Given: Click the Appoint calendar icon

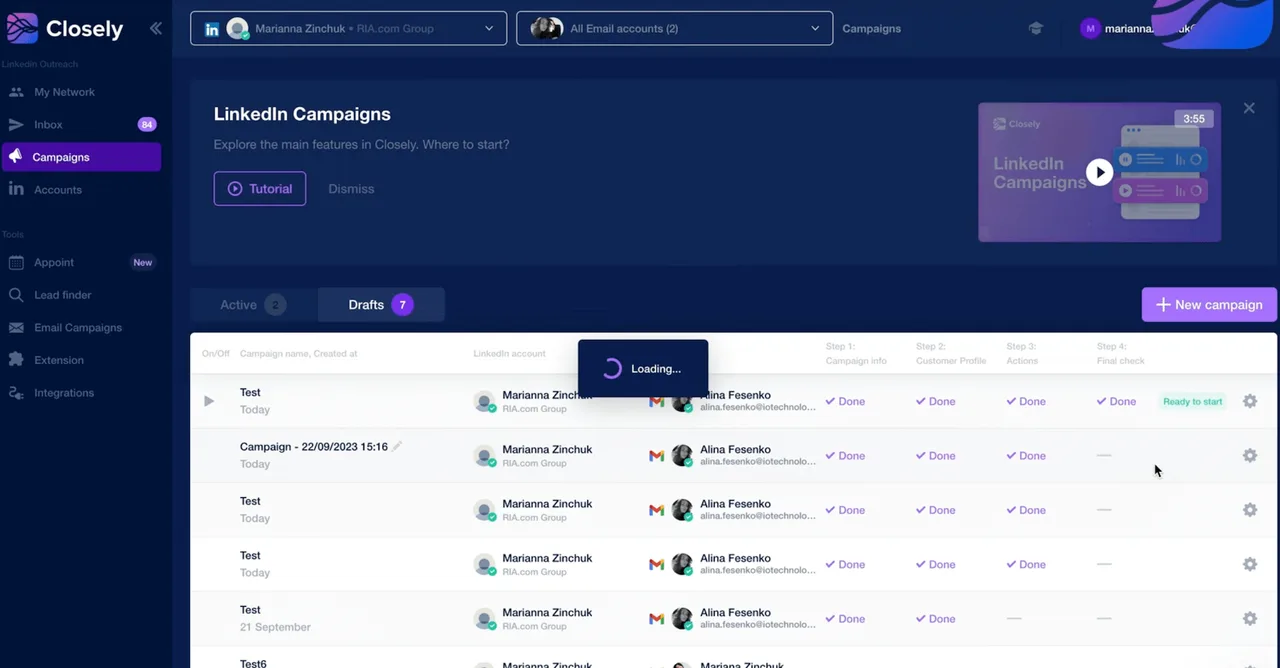Looking at the screenshot, I should pos(16,263).
